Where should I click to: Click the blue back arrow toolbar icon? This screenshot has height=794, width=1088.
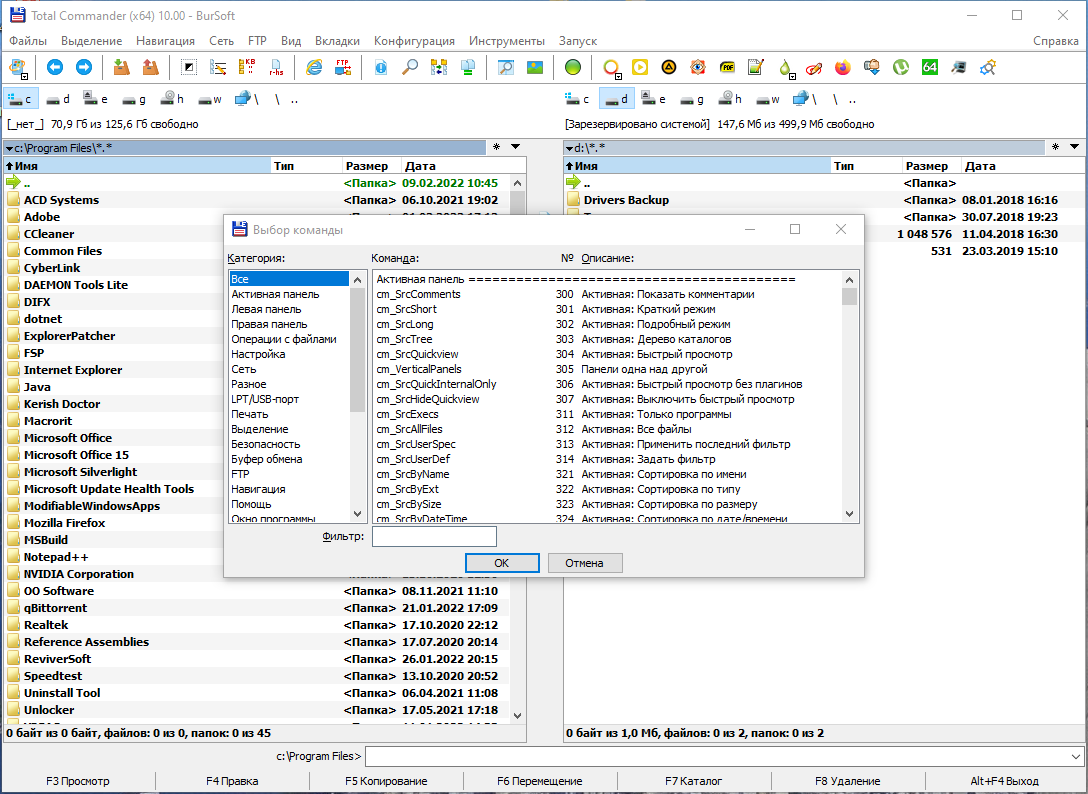[55, 67]
